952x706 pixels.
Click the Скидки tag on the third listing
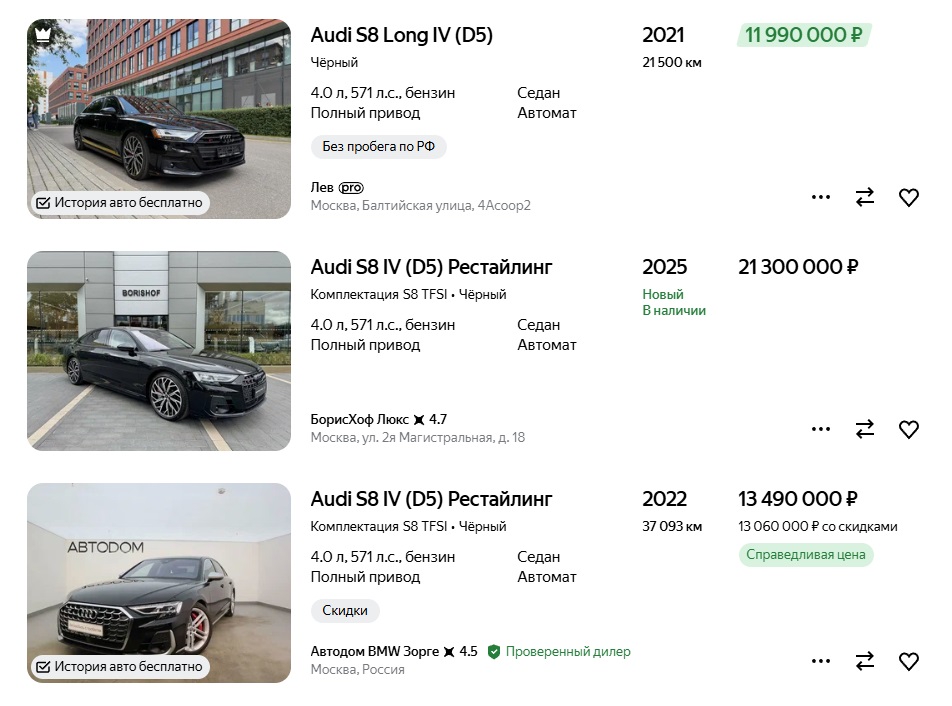tap(345, 611)
